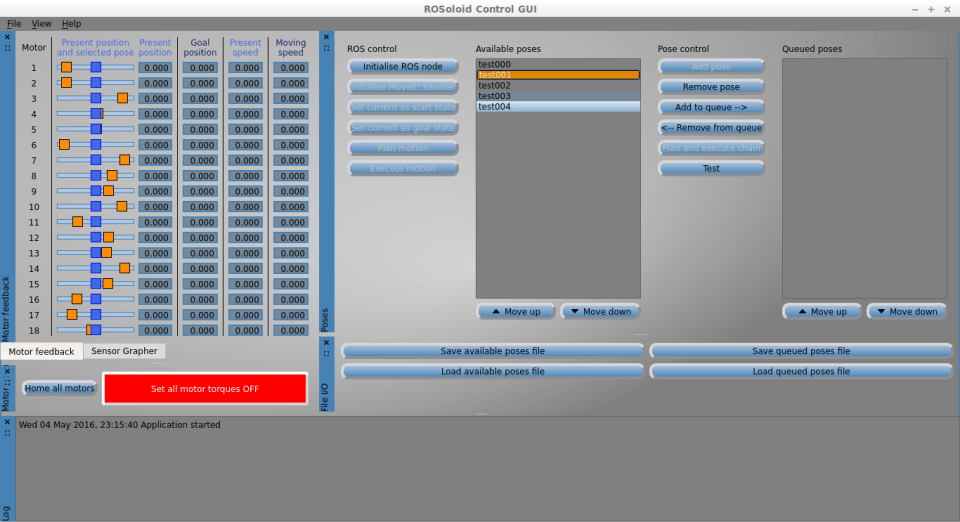Float the Motor feedback dock panel
Viewport: 960px width, 522px height.
pyautogui.click(x=7, y=47)
